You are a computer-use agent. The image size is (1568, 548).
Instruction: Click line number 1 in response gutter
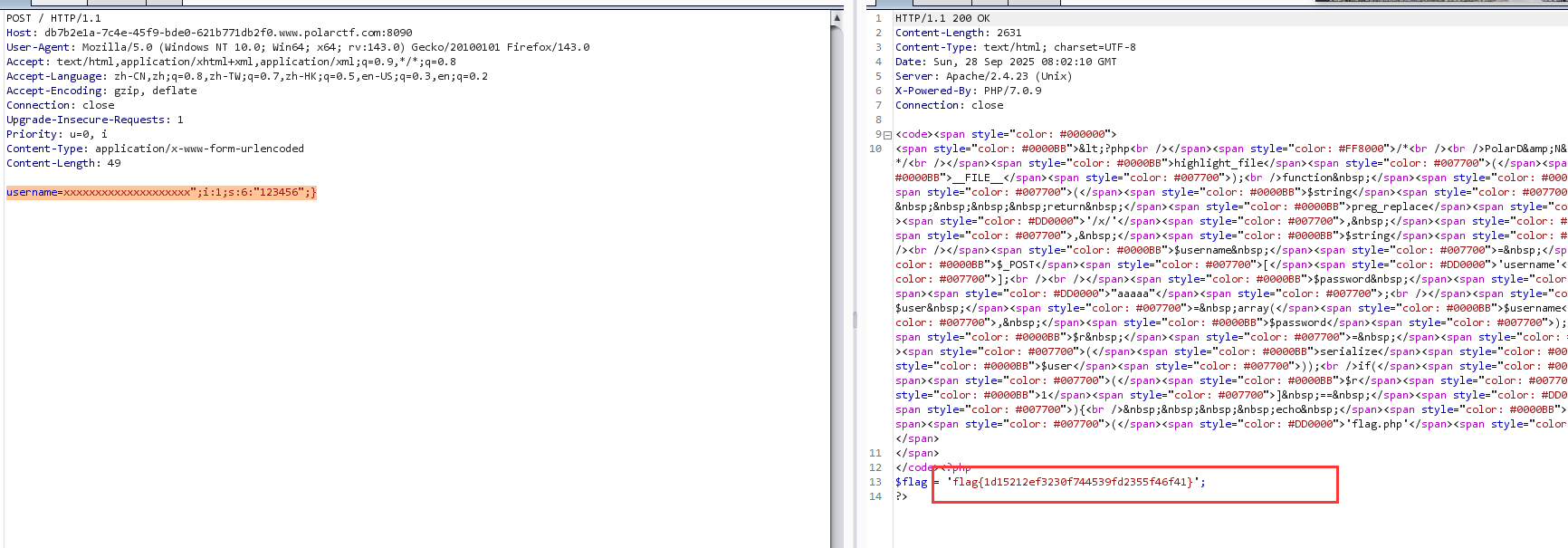pos(878,18)
